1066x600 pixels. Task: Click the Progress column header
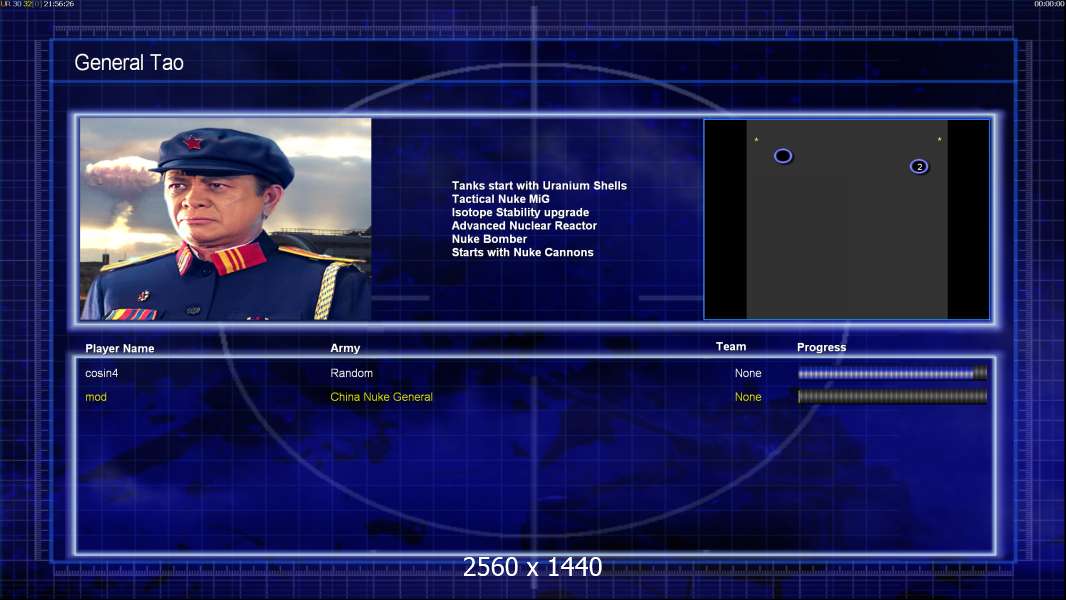coord(821,348)
